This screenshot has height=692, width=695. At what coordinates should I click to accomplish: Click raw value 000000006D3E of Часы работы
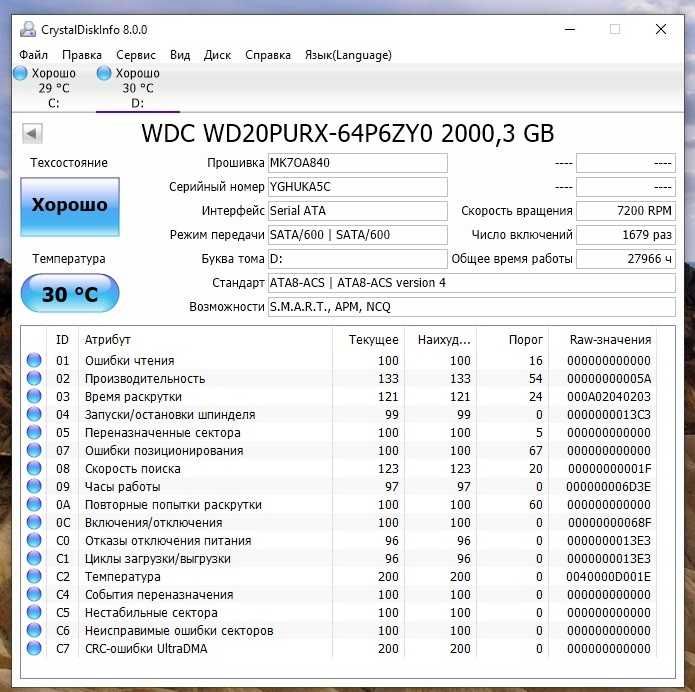[x=609, y=487]
